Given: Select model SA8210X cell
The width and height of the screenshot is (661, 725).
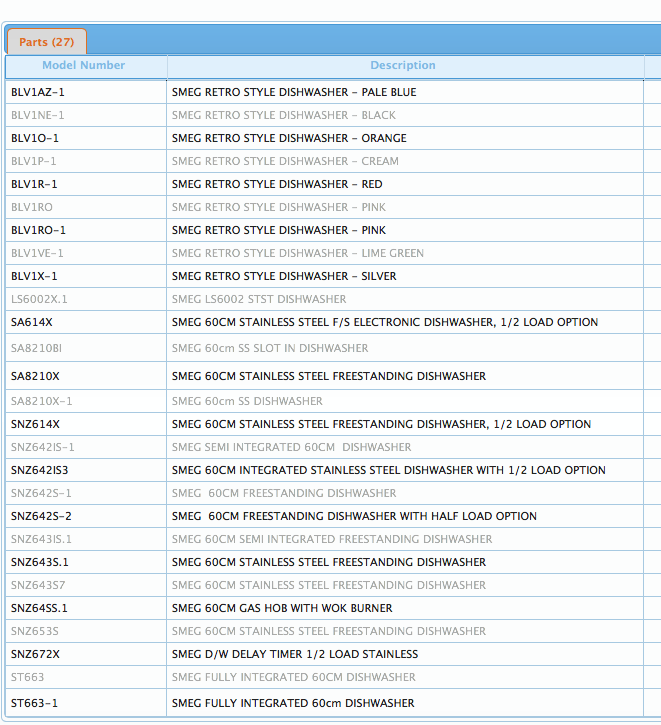Looking at the screenshot, I should pyautogui.click(x=86, y=376).
